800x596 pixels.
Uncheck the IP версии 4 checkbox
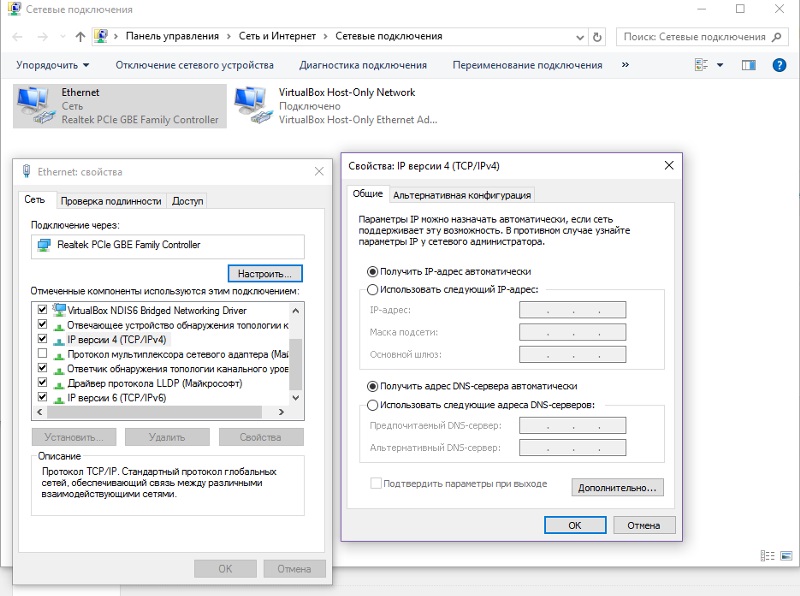click(x=42, y=338)
